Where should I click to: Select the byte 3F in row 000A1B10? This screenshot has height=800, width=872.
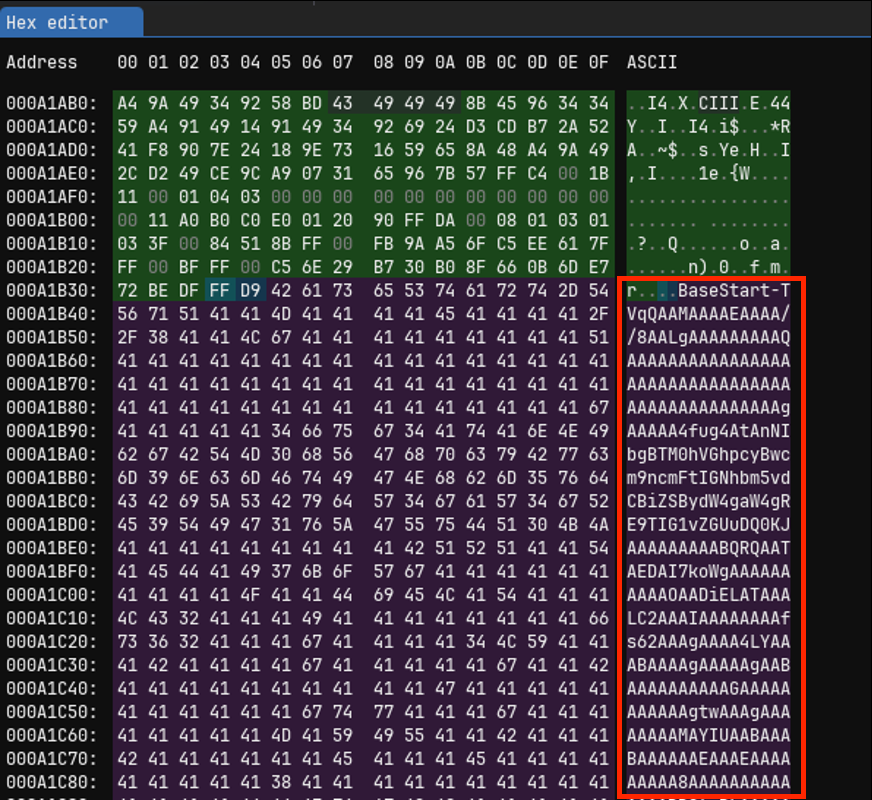(158, 244)
